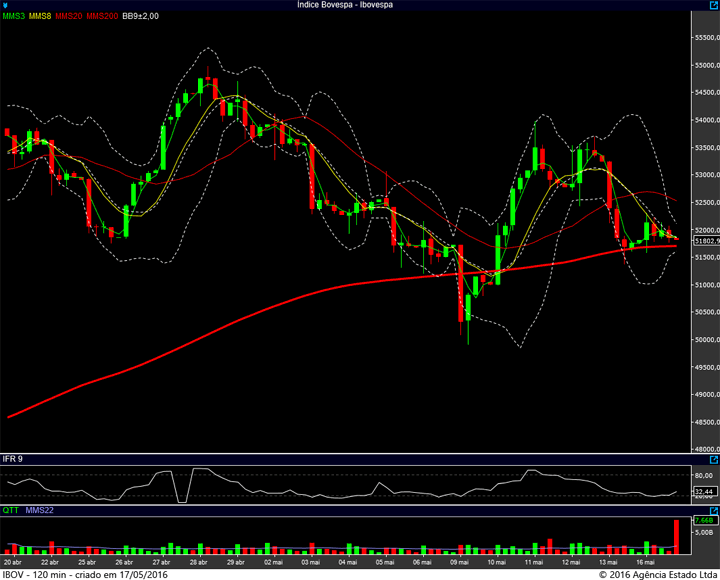Click the tall red final volume bar
The width and height of the screenshot is (720, 580).
[676, 537]
